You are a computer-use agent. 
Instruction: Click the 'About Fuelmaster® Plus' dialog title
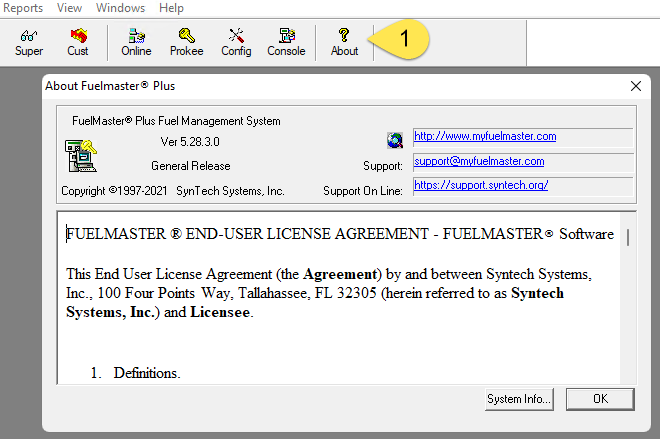pyautogui.click(x=110, y=86)
